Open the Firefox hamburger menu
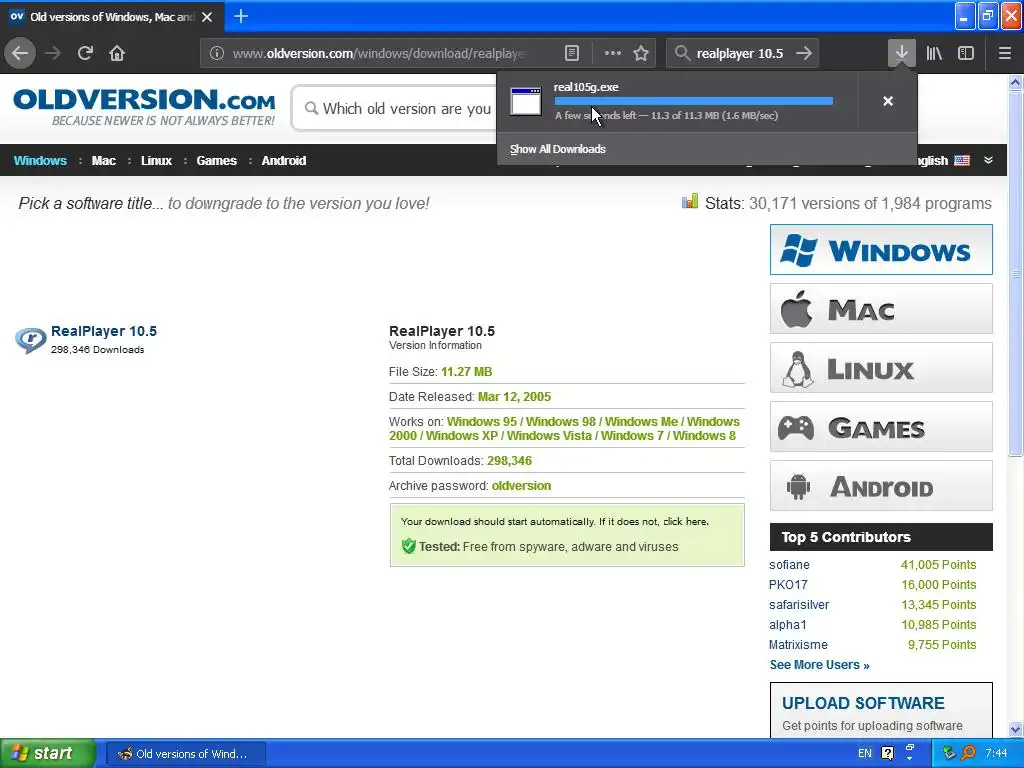Image resolution: width=1024 pixels, height=768 pixels. pos(1005,53)
